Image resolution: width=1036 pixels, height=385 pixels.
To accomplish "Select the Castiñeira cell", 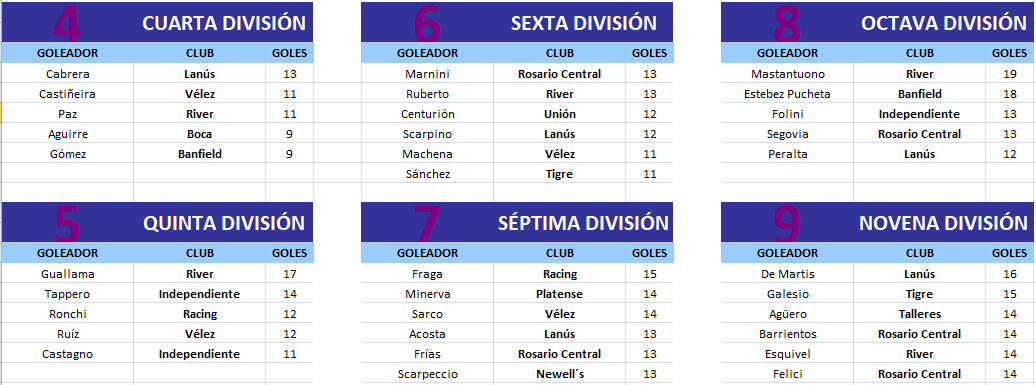I will point(67,94).
